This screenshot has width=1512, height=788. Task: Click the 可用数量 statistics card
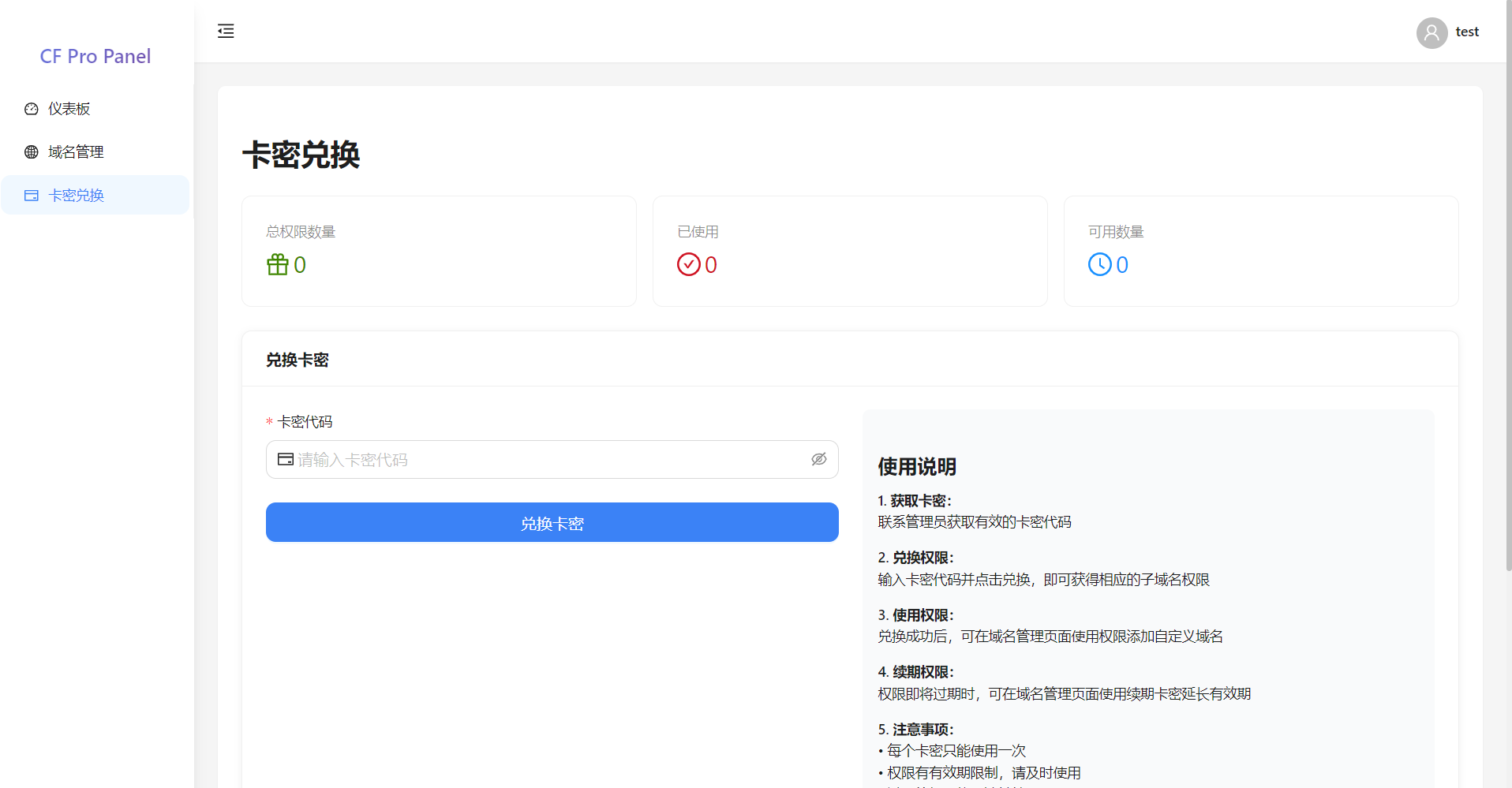click(1260, 251)
